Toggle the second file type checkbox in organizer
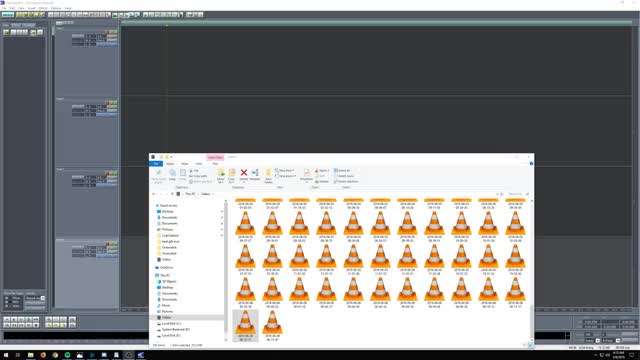The image size is (640, 360). (x=7, y=302)
